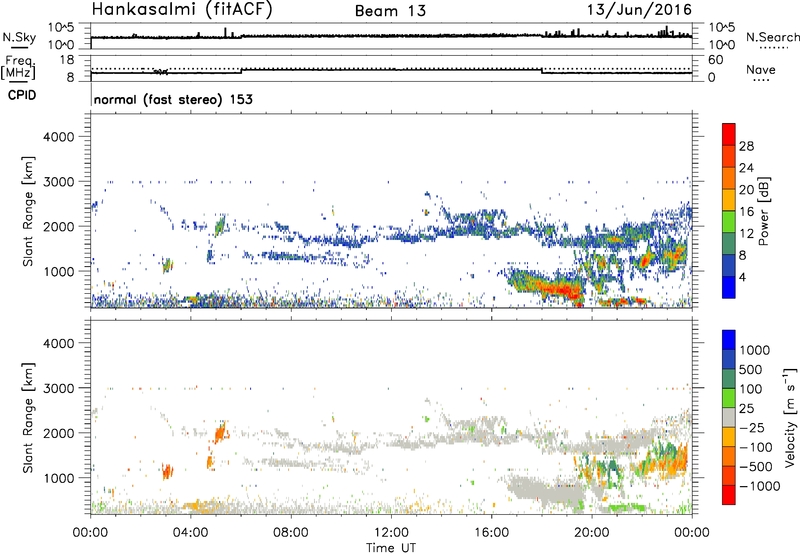Screen dimensions: 800x554
Task: Click the Velocity [m s-1] color bar label
Action: point(790,416)
